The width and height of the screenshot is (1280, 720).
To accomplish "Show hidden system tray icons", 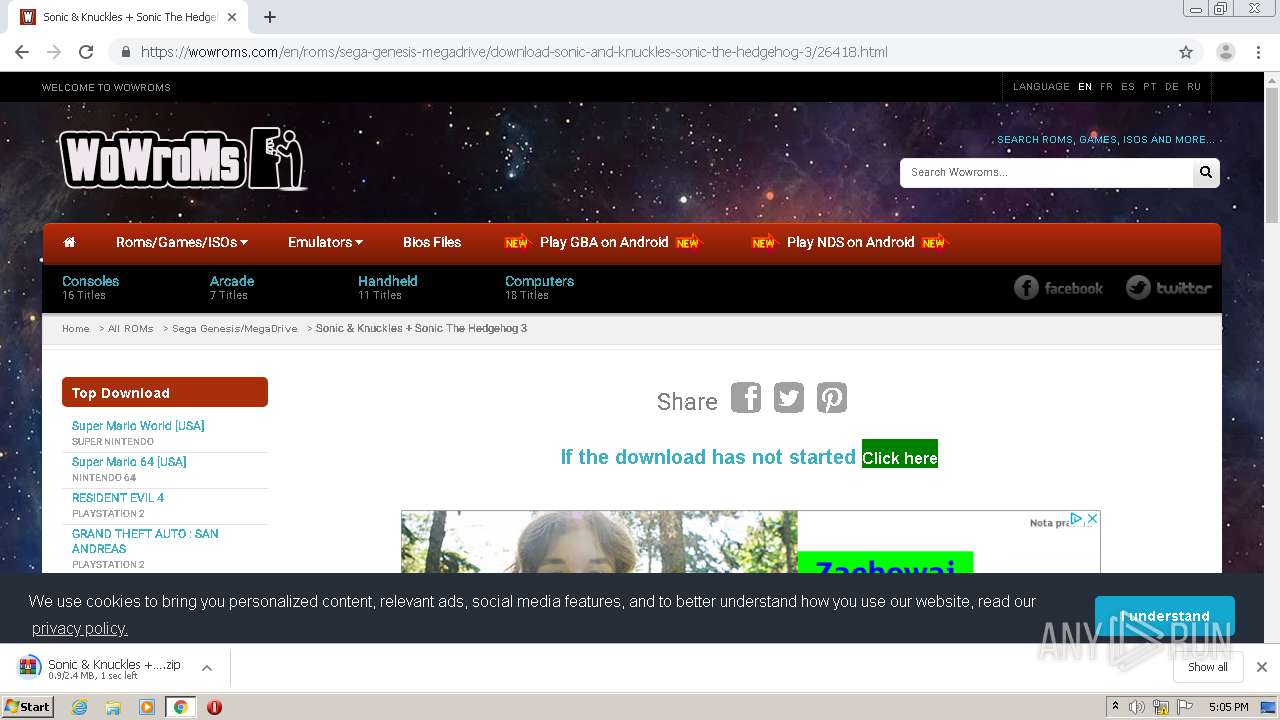I will point(1115,707).
